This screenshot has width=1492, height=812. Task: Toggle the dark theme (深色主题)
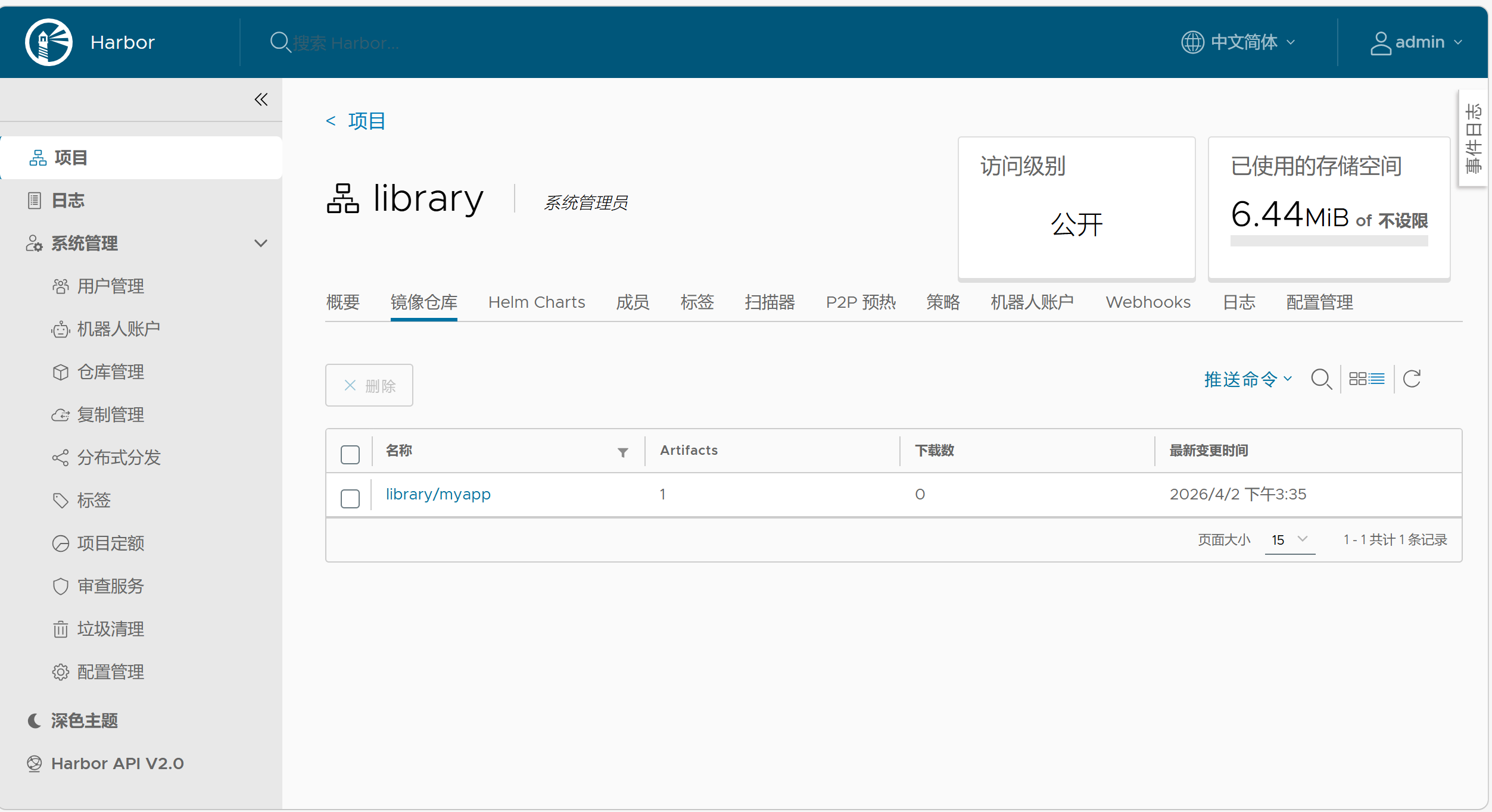[84, 721]
